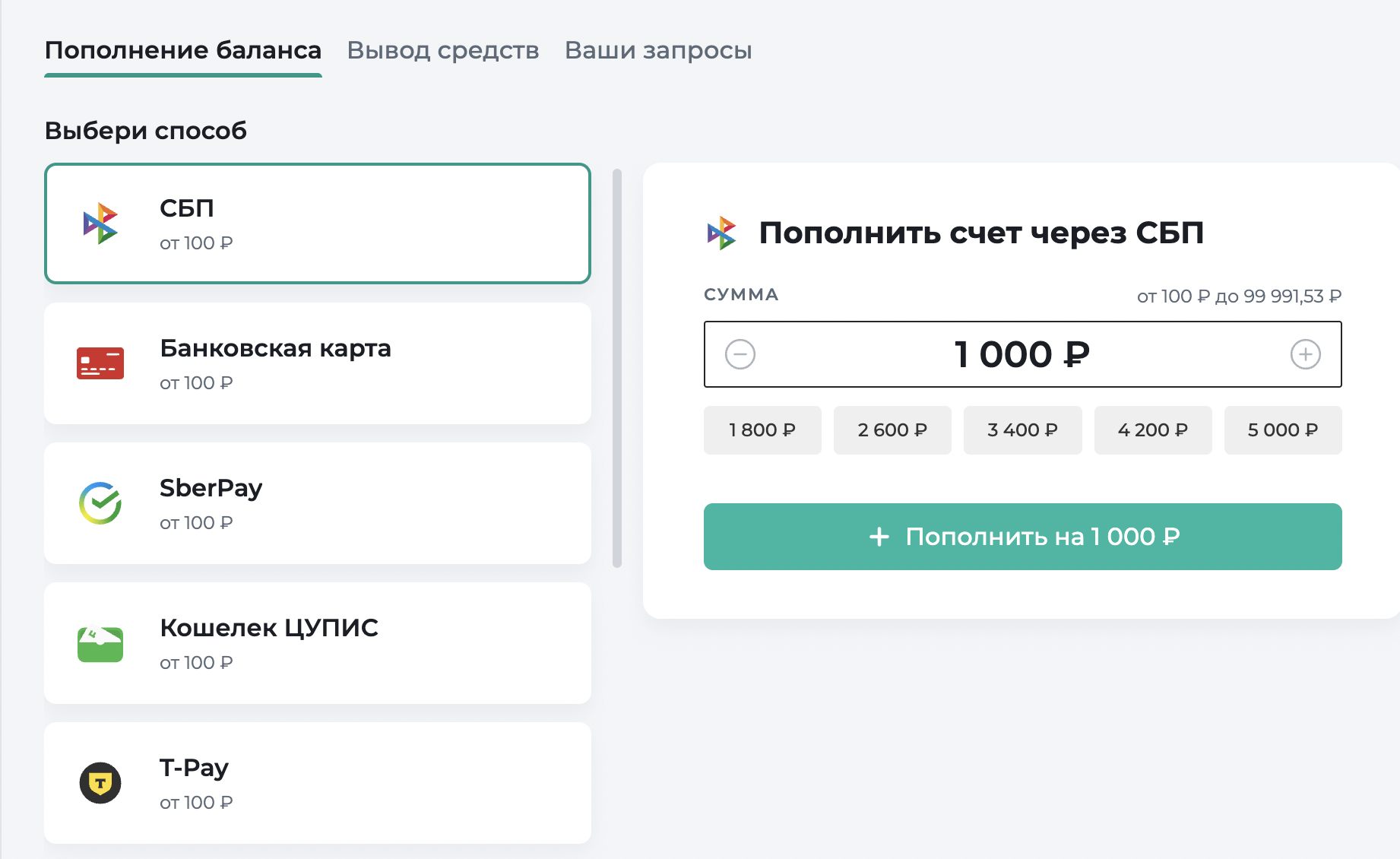Click the 1 000 ₽ amount input field

click(1023, 354)
